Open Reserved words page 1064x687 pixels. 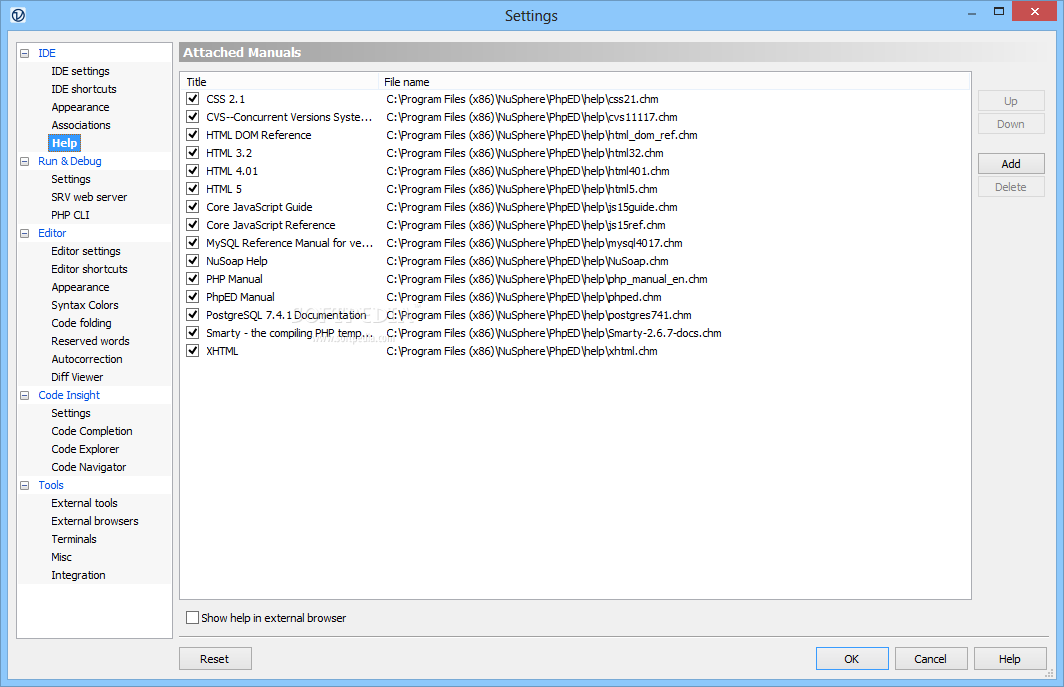pyautogui.click(x=90, y=341)
